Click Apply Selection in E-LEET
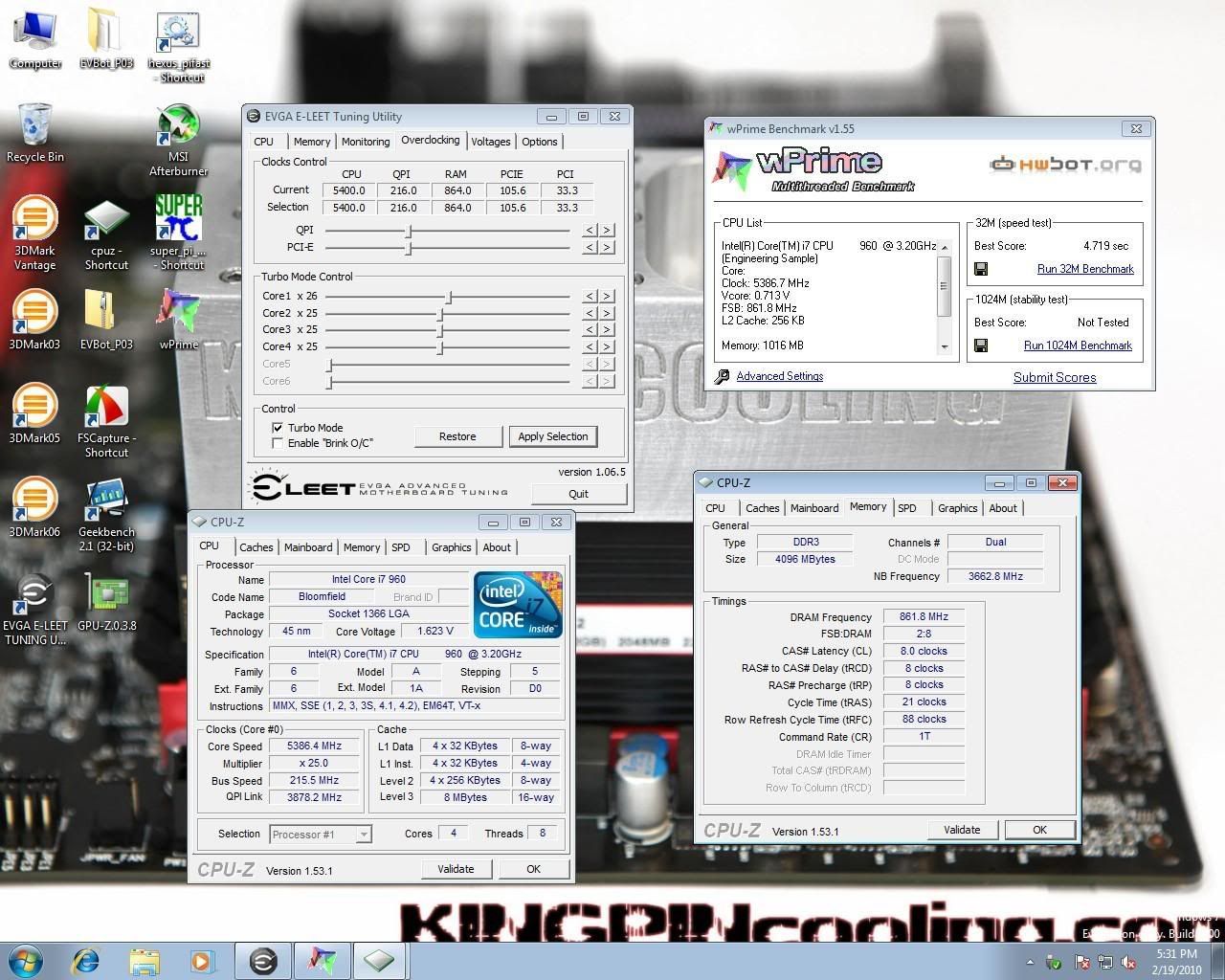This screenshot has width=1225, height=980. (x=553, y=436)
